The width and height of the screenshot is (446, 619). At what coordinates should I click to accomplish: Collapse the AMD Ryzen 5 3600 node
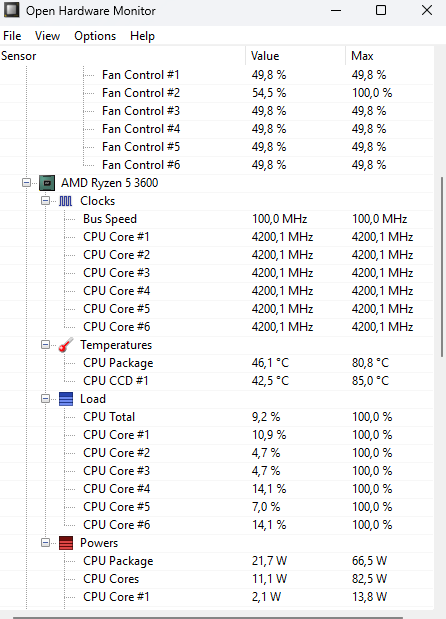[26, 183]
